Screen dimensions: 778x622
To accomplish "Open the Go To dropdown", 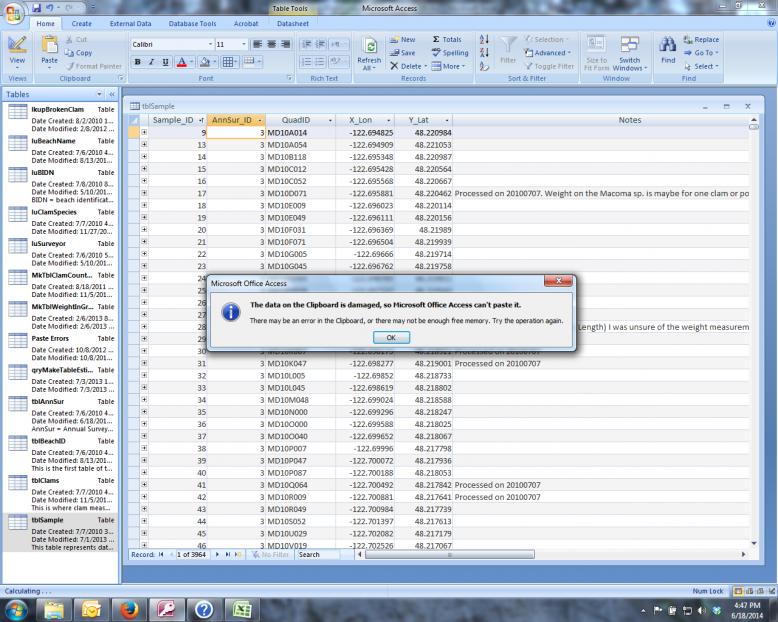I will point(701,53).
